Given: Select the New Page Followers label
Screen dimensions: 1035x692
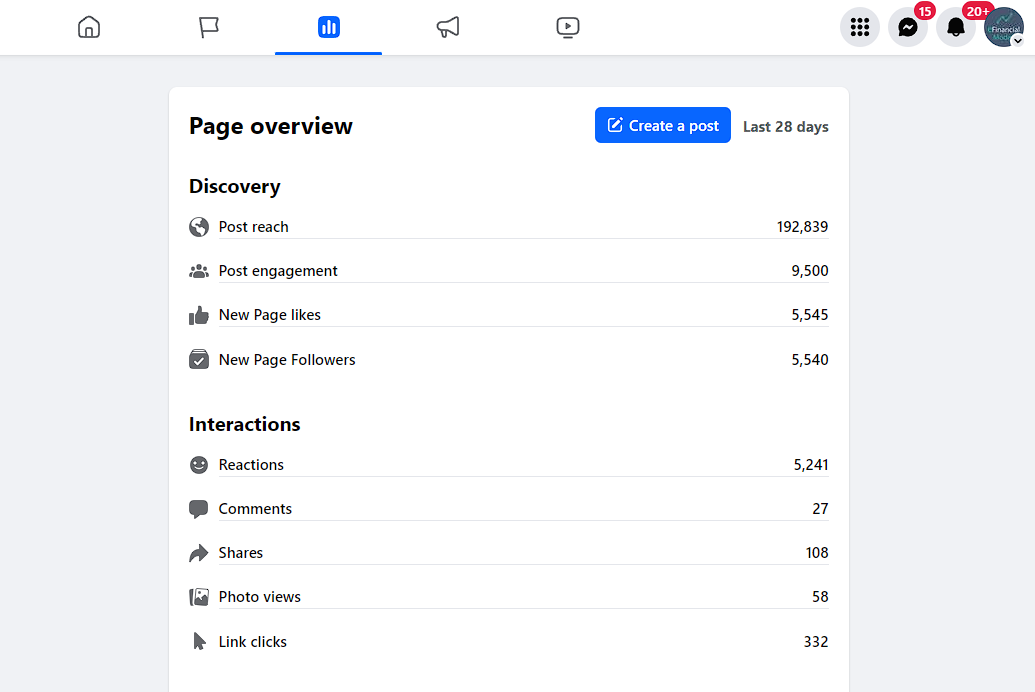Looking at the screenshot, I should [287, 360].
